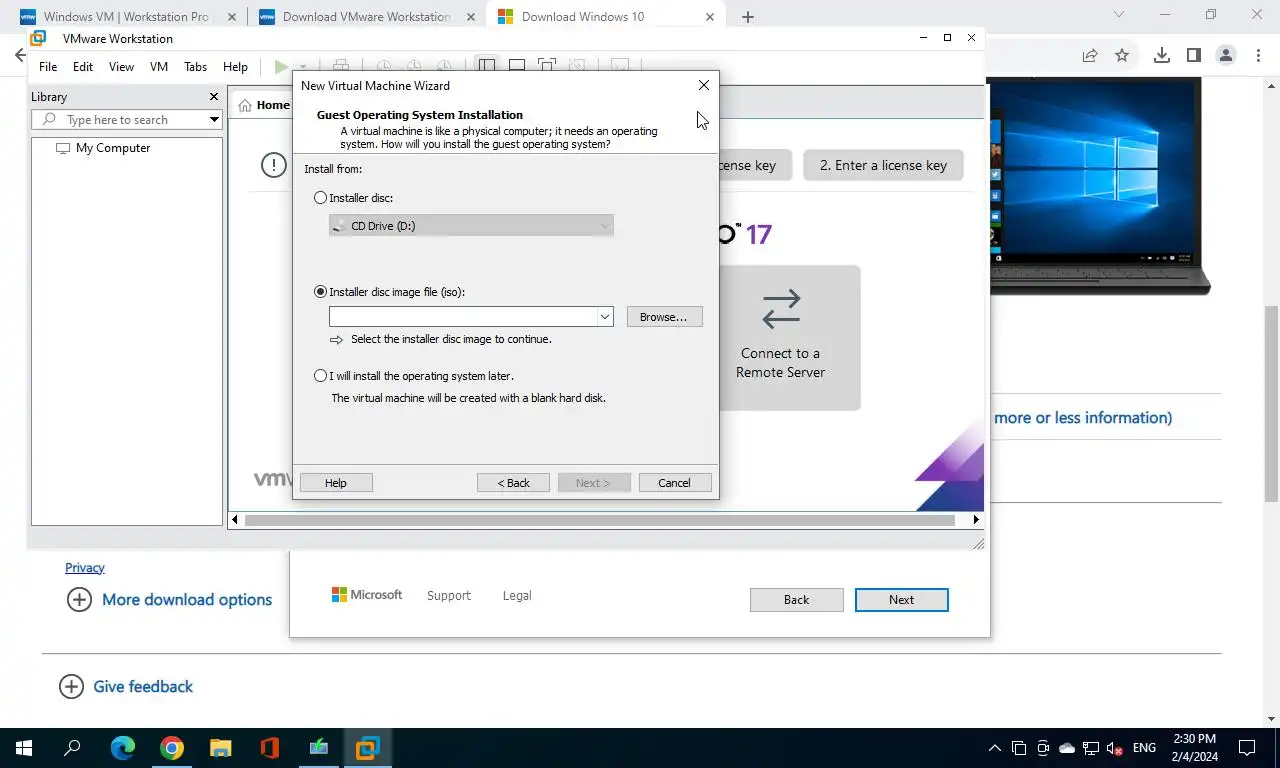Switch to 'Download VMware Workstation' browser tab
Image resolution: width=1280 pixels, height=768 pixels.
click(366, 16)
